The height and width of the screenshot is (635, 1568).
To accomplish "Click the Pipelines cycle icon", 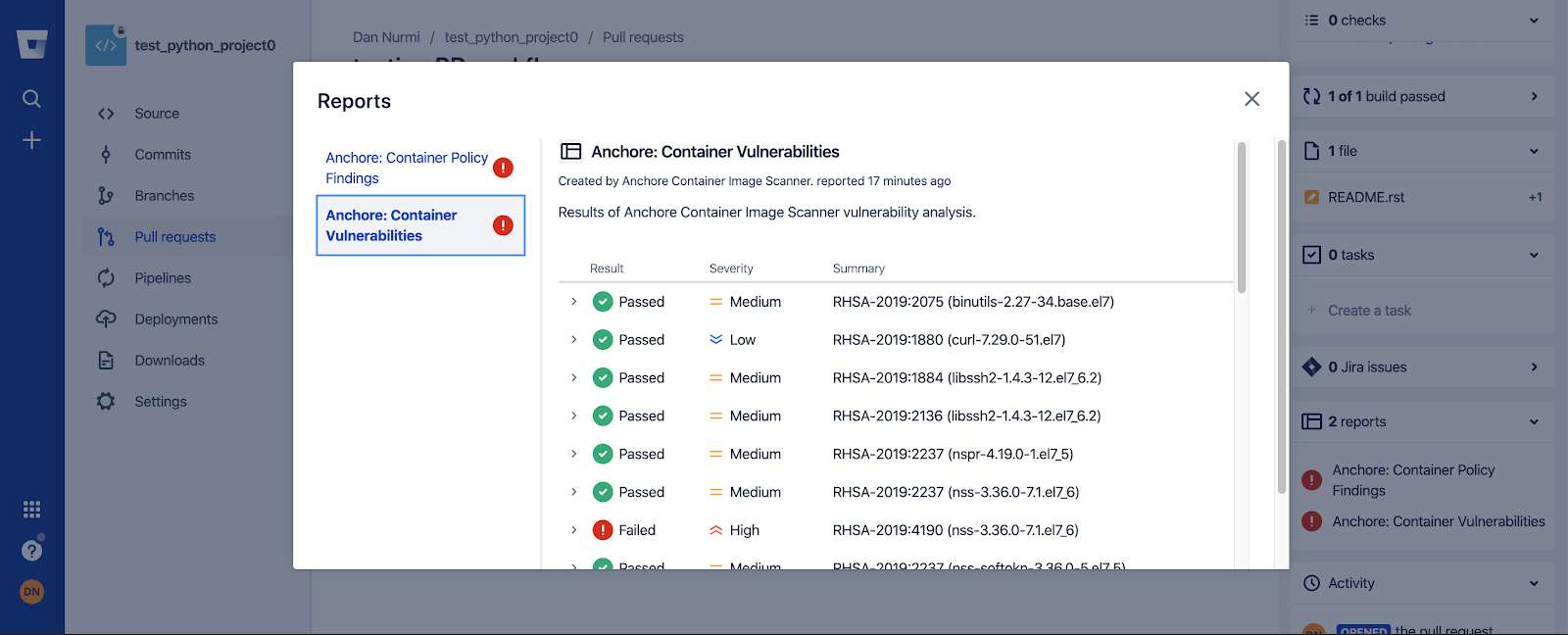I will point(106,278).
